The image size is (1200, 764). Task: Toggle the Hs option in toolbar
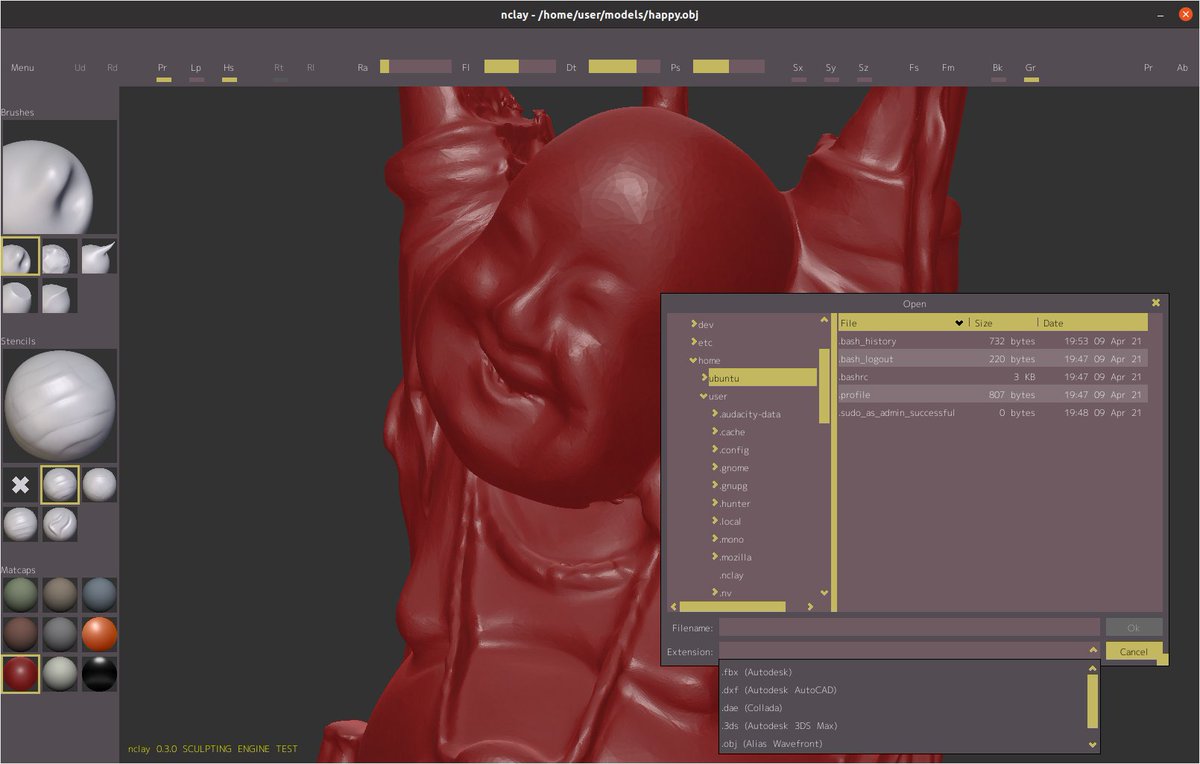click(229, 71)
